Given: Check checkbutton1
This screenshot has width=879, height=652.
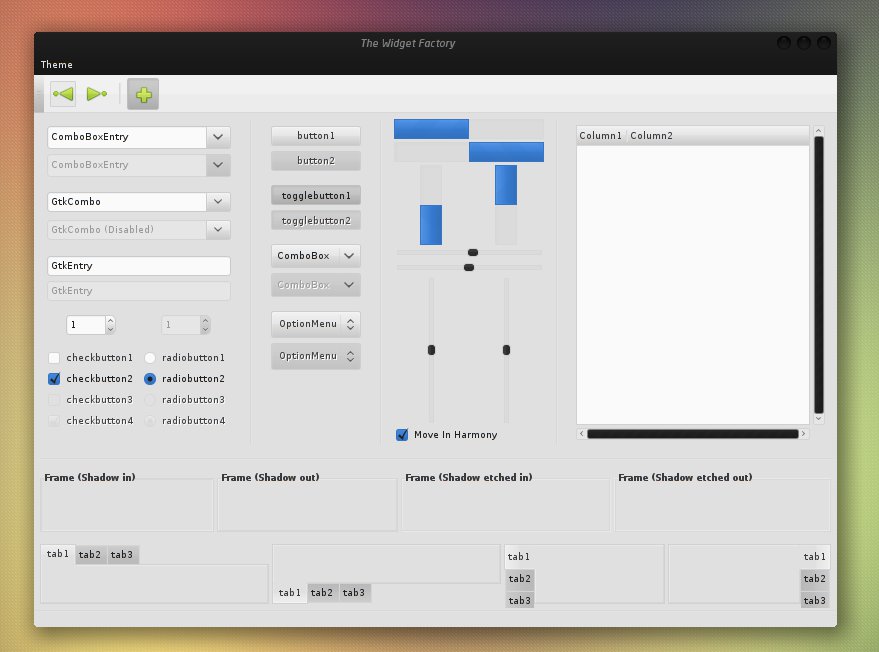Looking at the screenshot, I should pyautogui.click(x=54, y=358).
